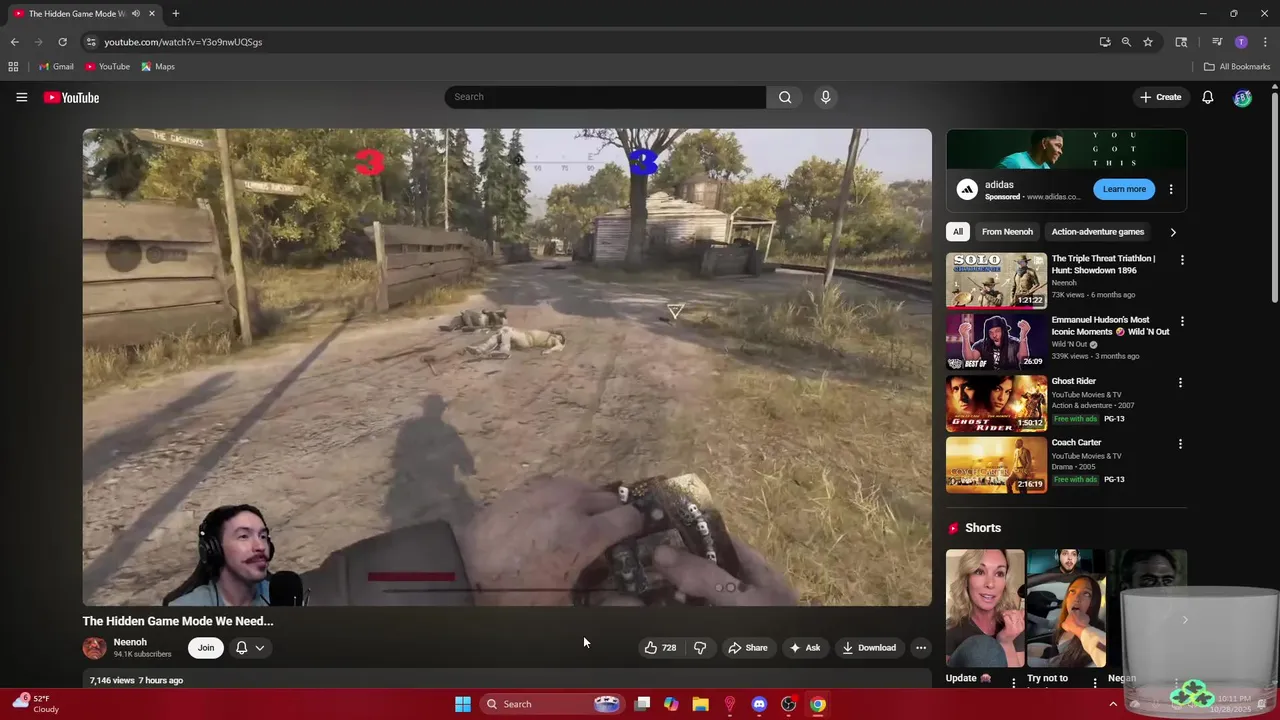
Task: Select the From Neenoh chip
Action: click(1007, 232)
